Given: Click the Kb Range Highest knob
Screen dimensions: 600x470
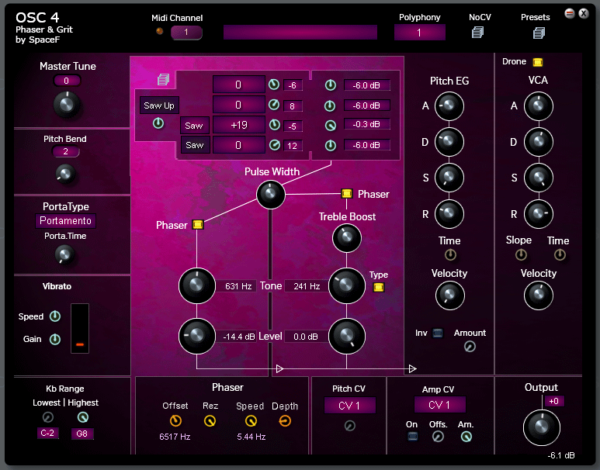Looking at the screenshot, I should (82, 417).
